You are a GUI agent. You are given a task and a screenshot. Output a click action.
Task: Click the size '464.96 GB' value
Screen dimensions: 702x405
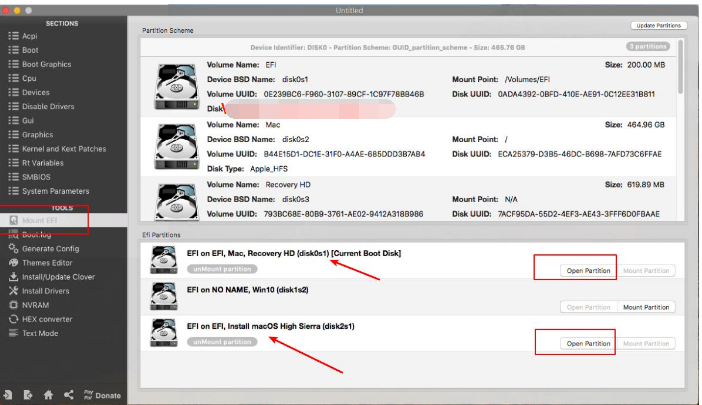click(646, 125)
